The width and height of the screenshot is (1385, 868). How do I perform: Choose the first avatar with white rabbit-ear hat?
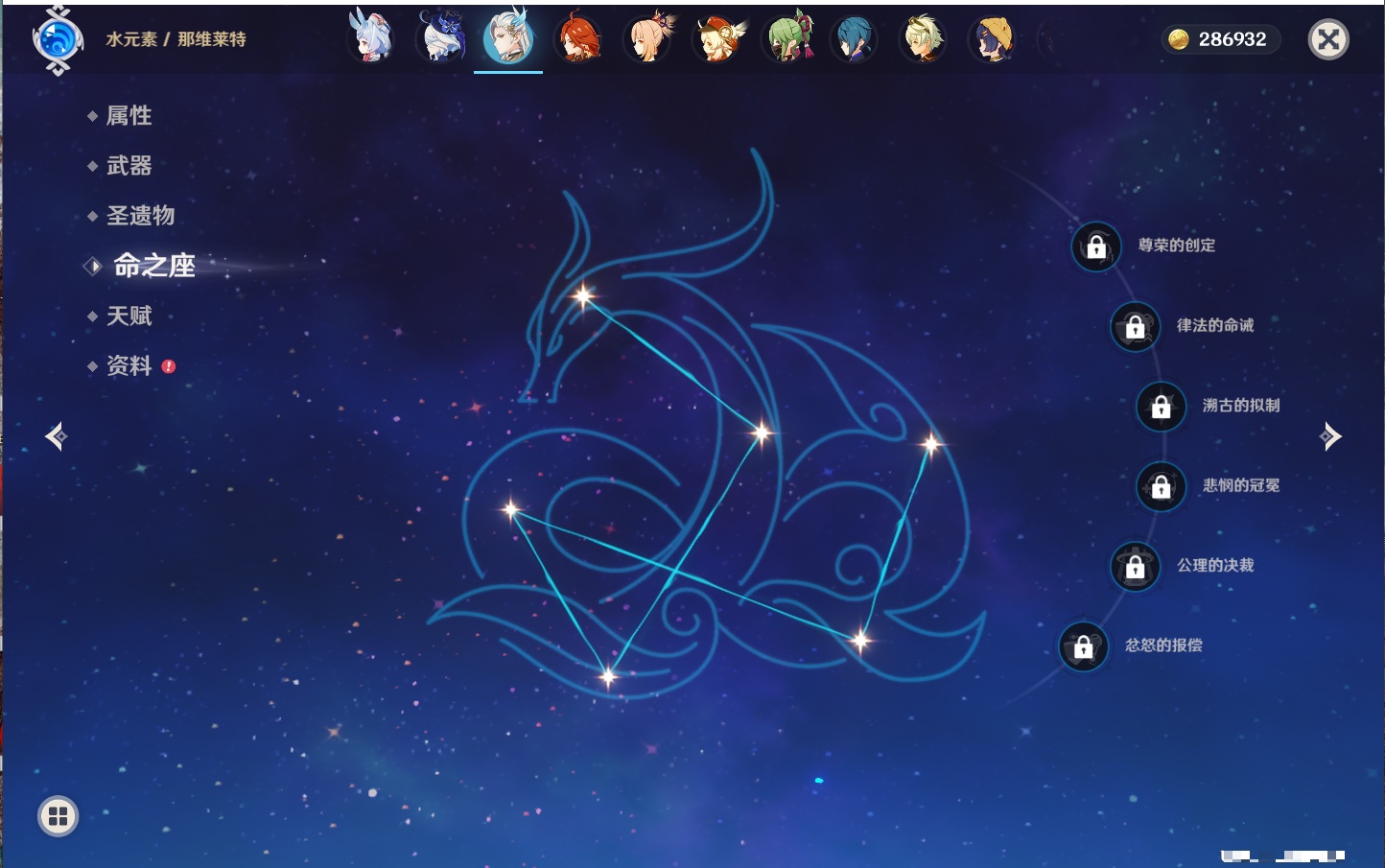pos(371,39)
